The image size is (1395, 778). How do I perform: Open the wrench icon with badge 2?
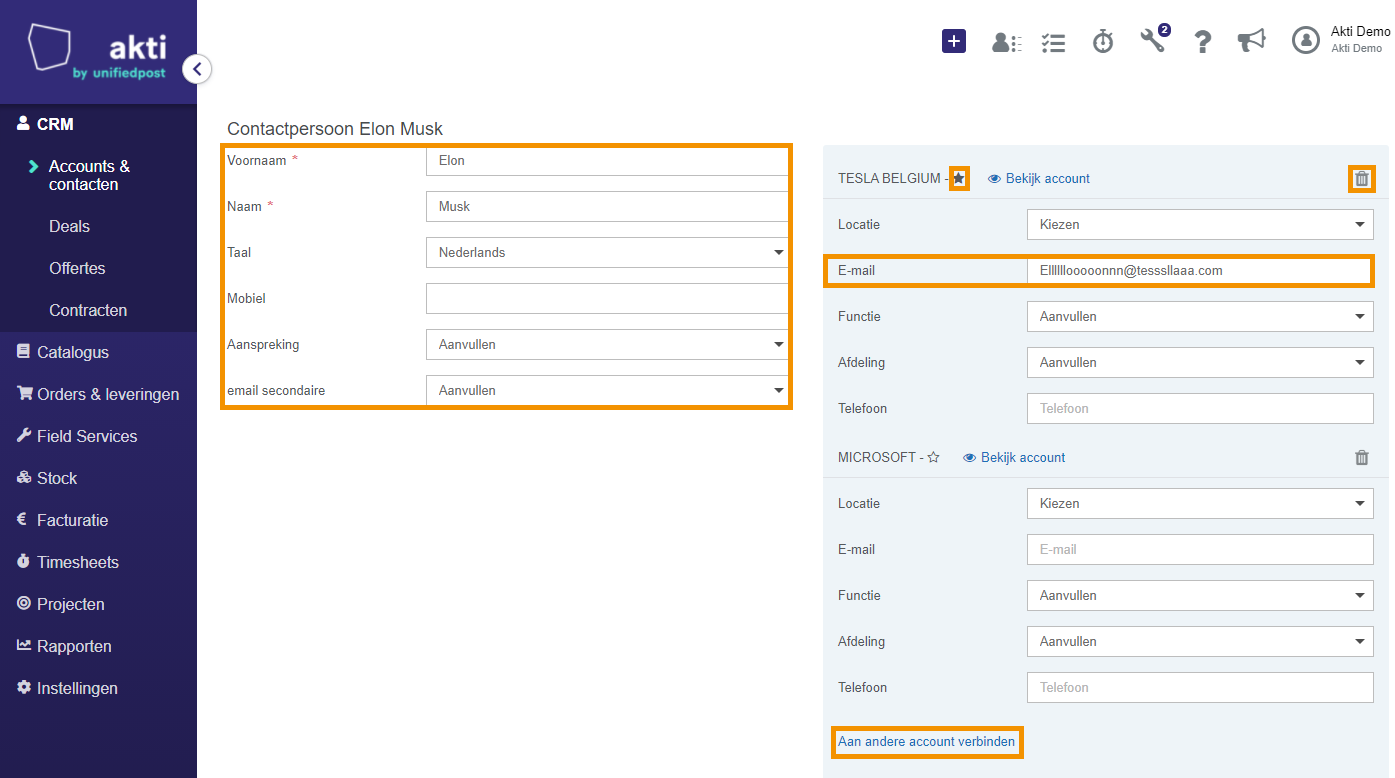point(1154,40)
